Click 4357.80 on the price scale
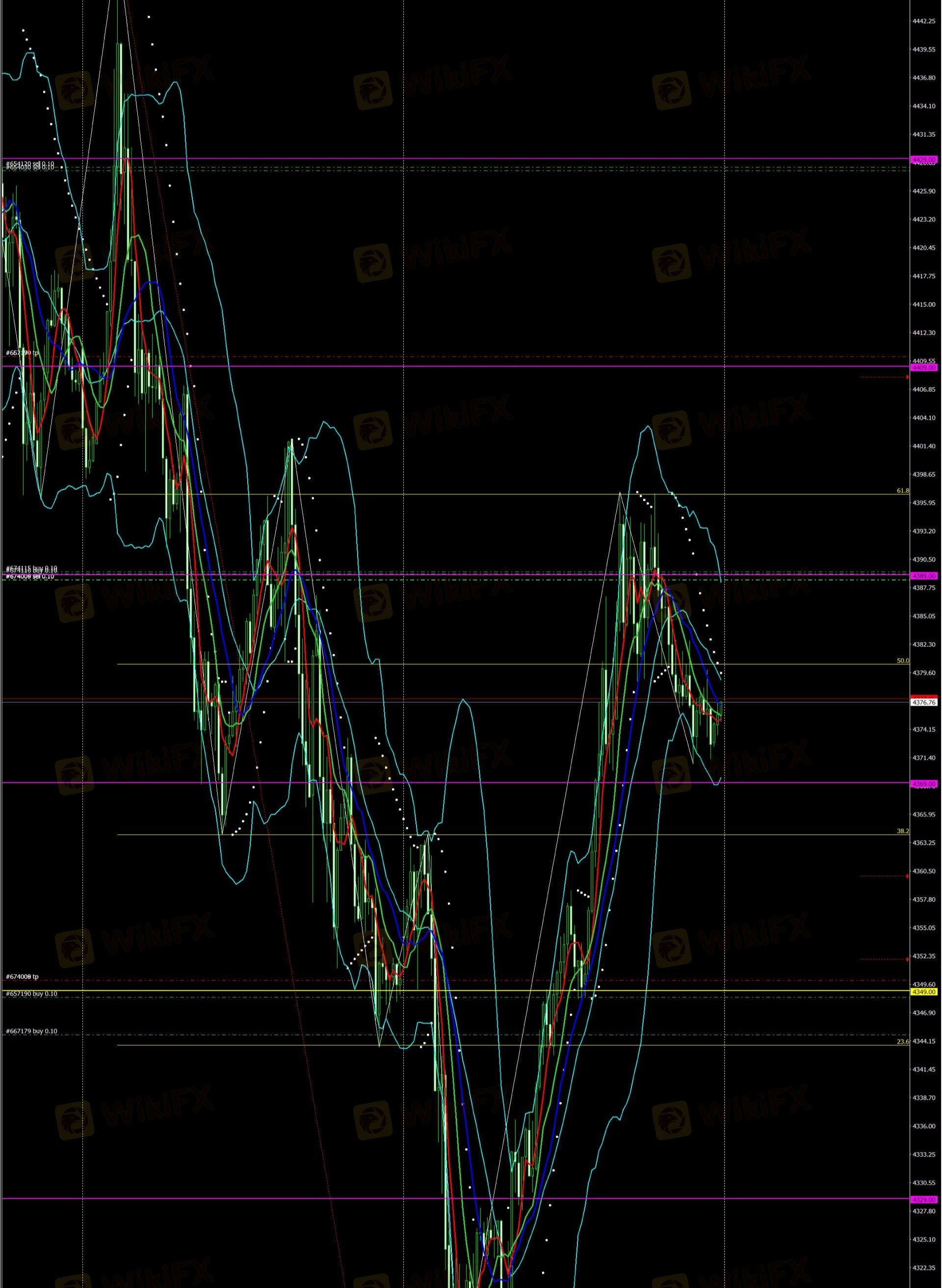This screenshot has height=1288, width=942. coord(924,900)
